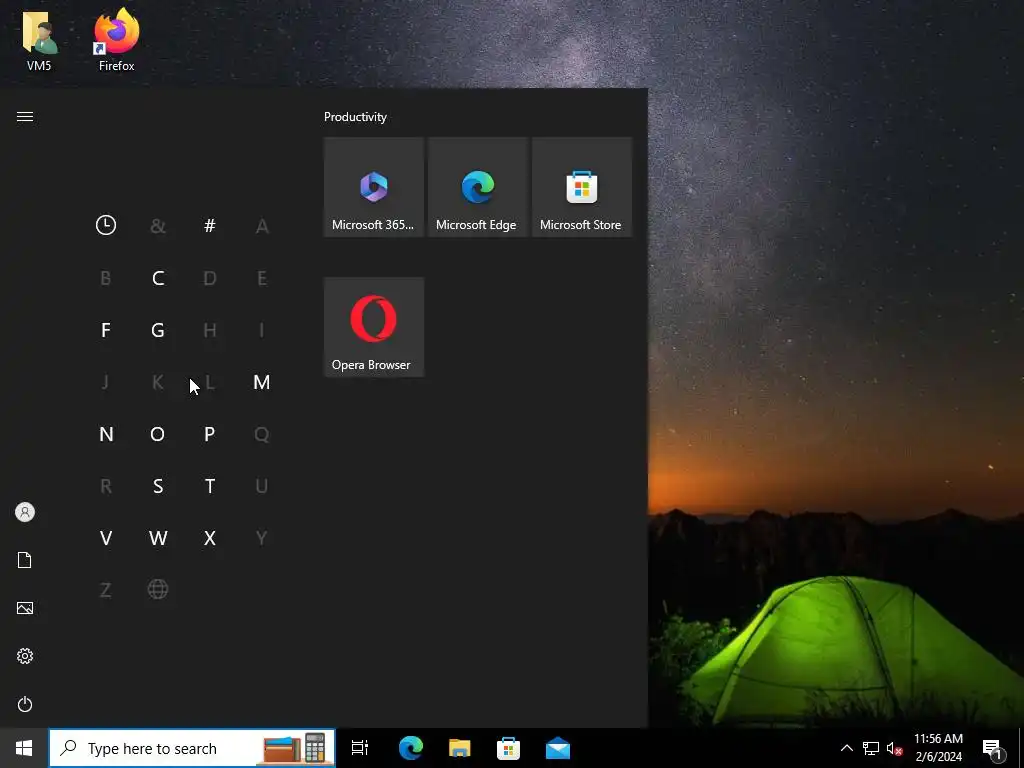Open the user account icon in Start
The image size is (1024, 768).
tap(25, 512)
